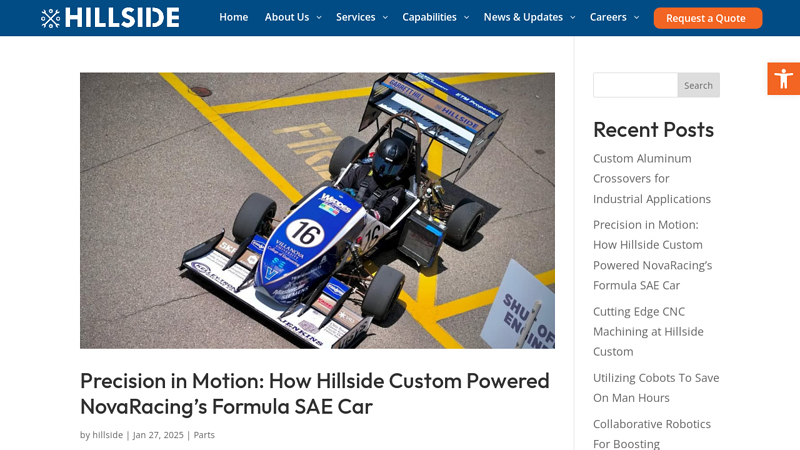Expand the Careers dropdown arrow

coord(637,18)
